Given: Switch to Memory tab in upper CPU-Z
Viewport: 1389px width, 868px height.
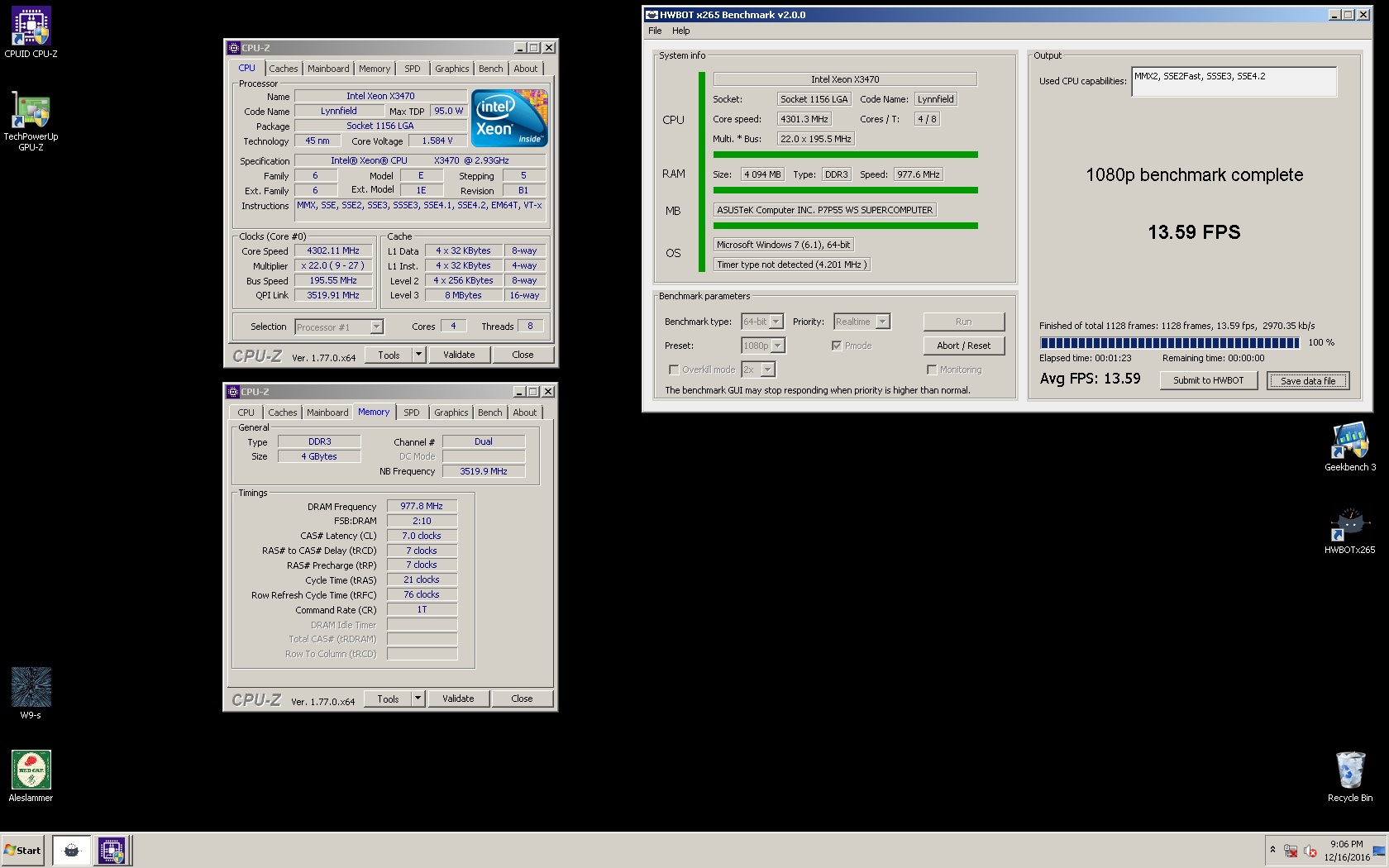Looking at the screenshot, I should point(375,69).
